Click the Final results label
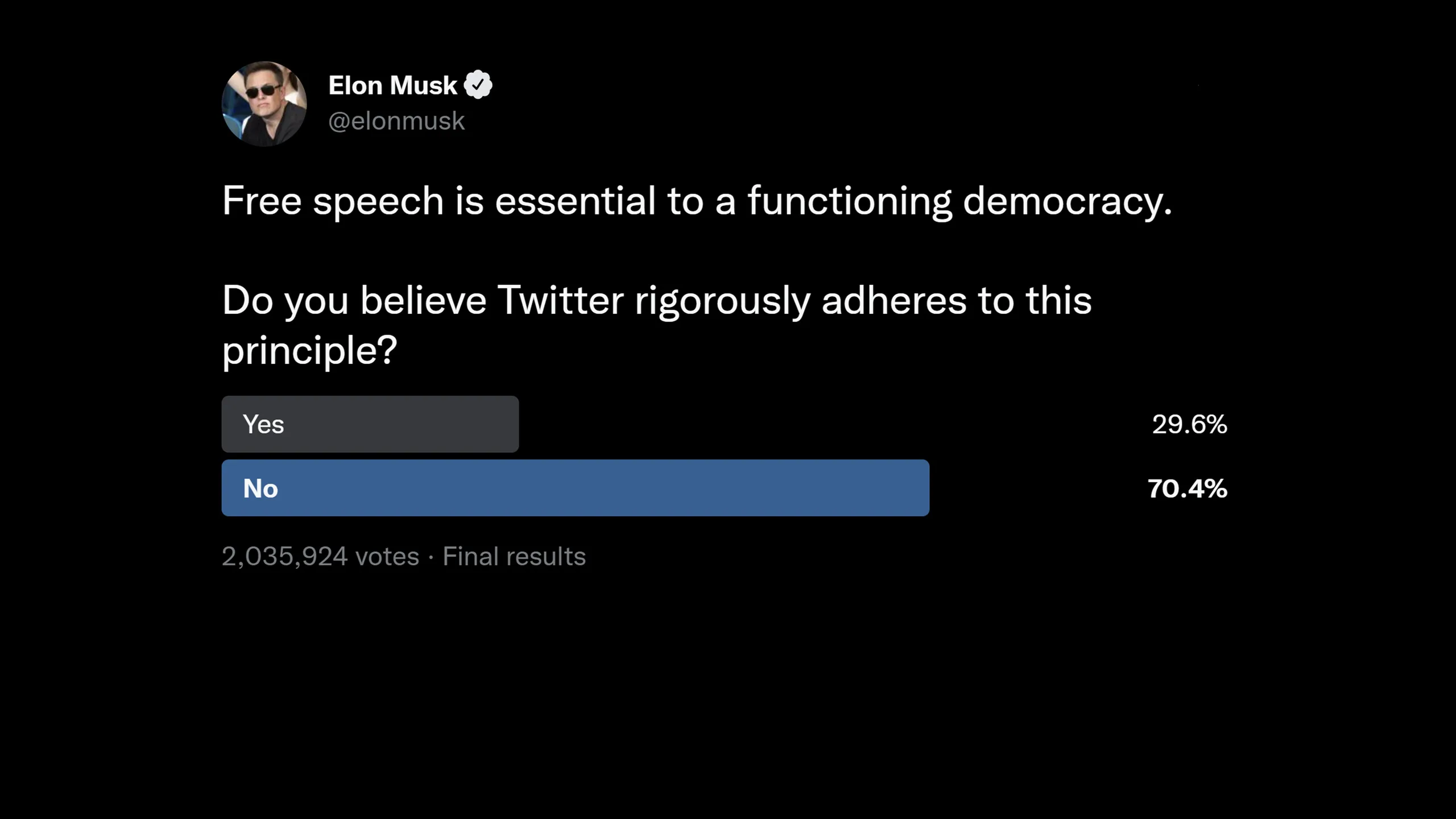Viewport: 1456px width, 819px height. [514, 556]
